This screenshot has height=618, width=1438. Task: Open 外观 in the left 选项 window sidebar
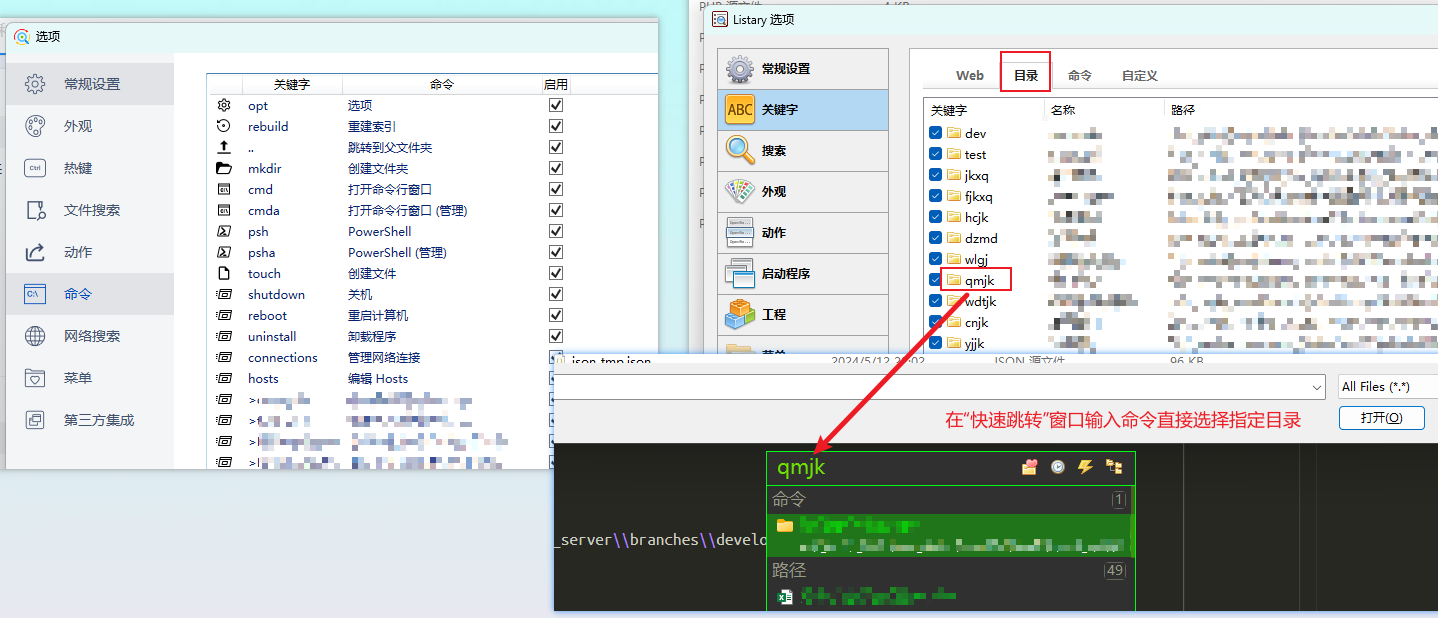coord(90,126)
